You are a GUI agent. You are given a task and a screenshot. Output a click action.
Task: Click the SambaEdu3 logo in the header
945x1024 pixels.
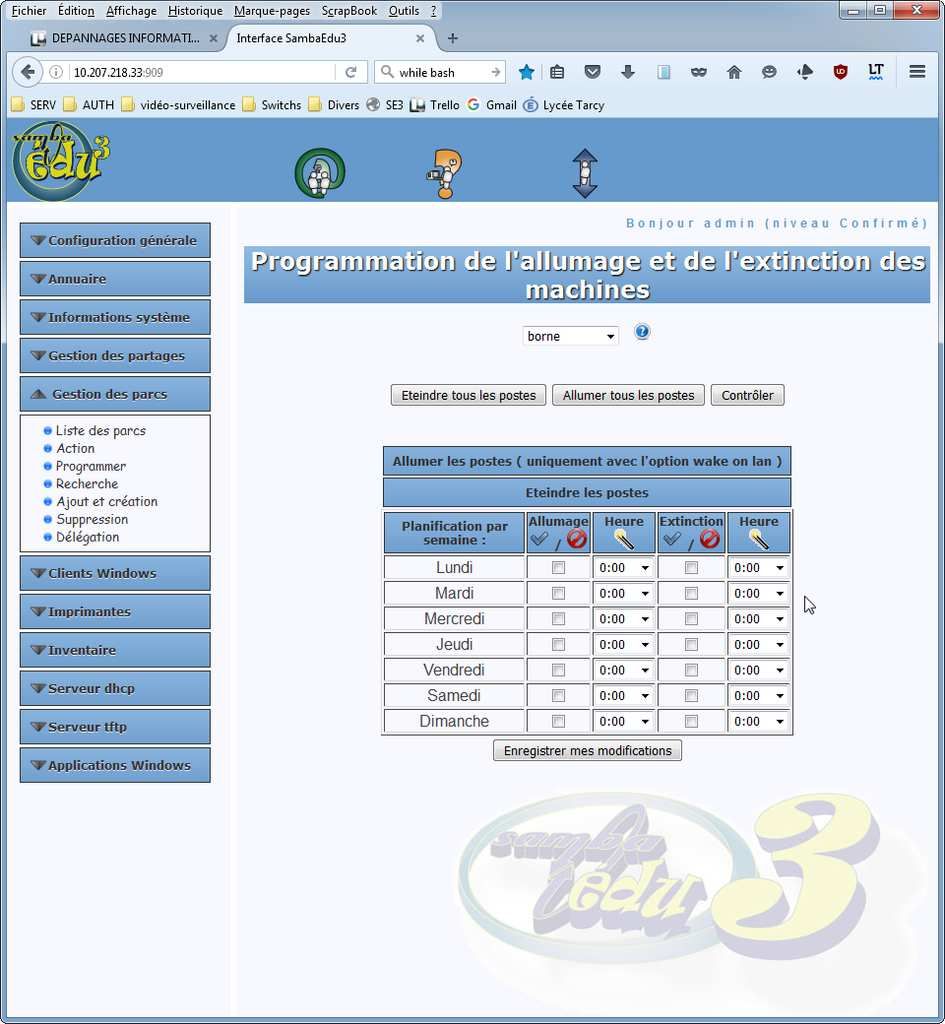click(61, 161)
